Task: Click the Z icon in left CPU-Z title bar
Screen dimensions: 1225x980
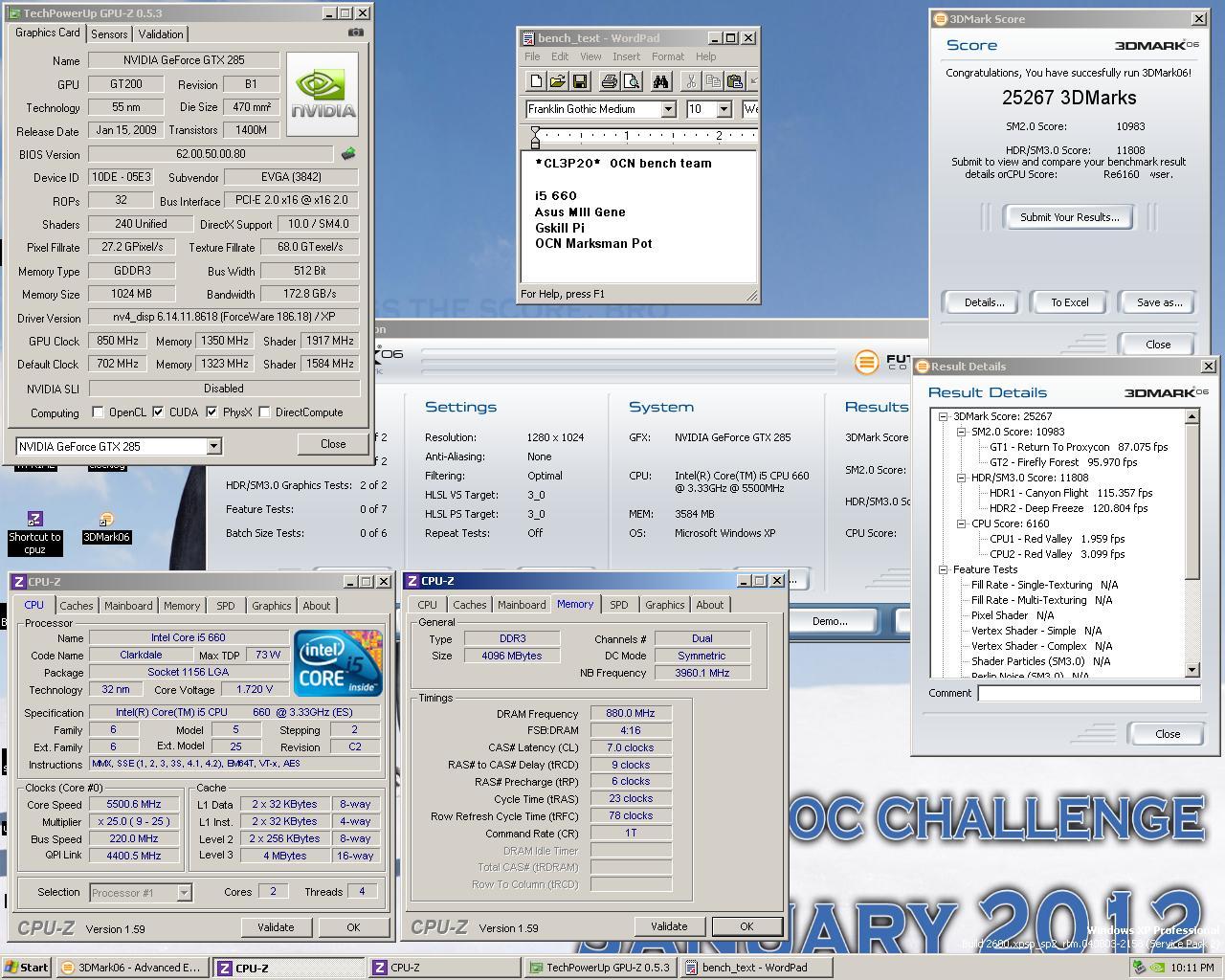Action: pos(19,581)
